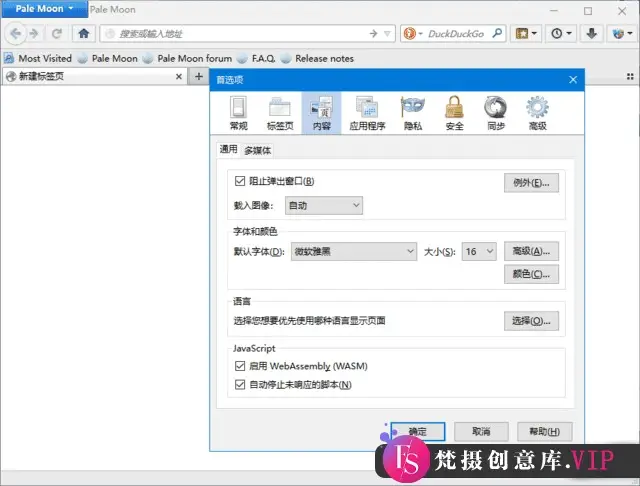Select the 新建标签页 browser tab
Screen dimensions: 640x486
click(95, 76)
